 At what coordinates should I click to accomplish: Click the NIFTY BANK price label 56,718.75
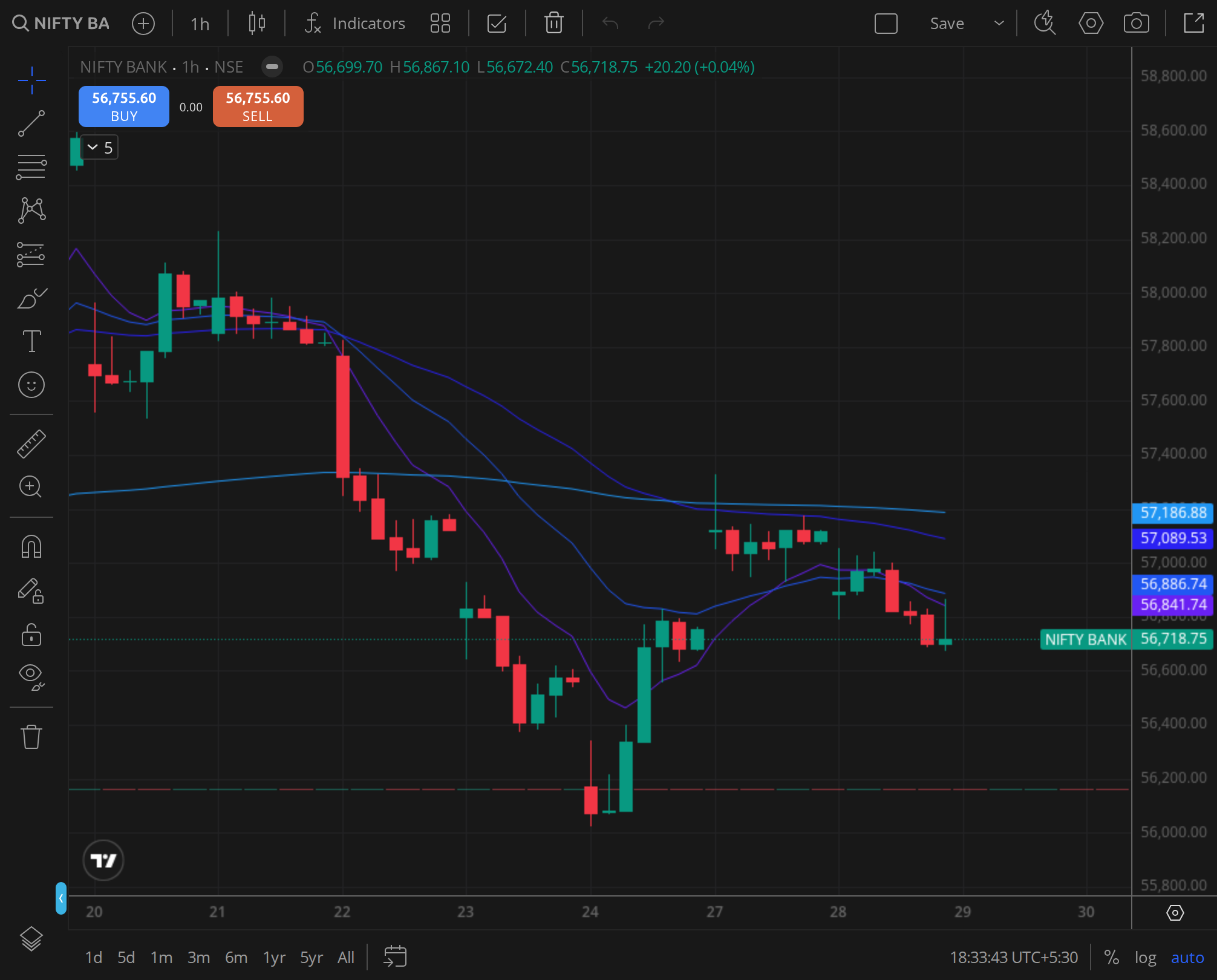pyautogui.click(x=1126, y=639)
